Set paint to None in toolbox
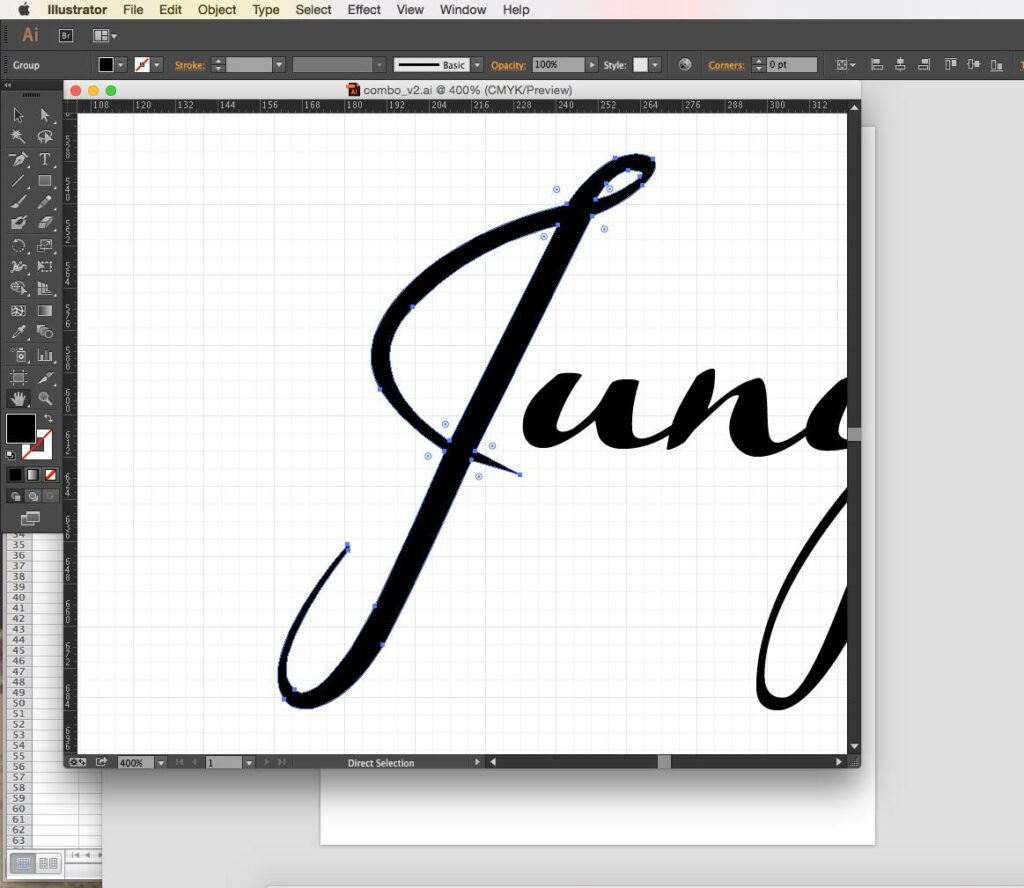 tap(51, 475)
